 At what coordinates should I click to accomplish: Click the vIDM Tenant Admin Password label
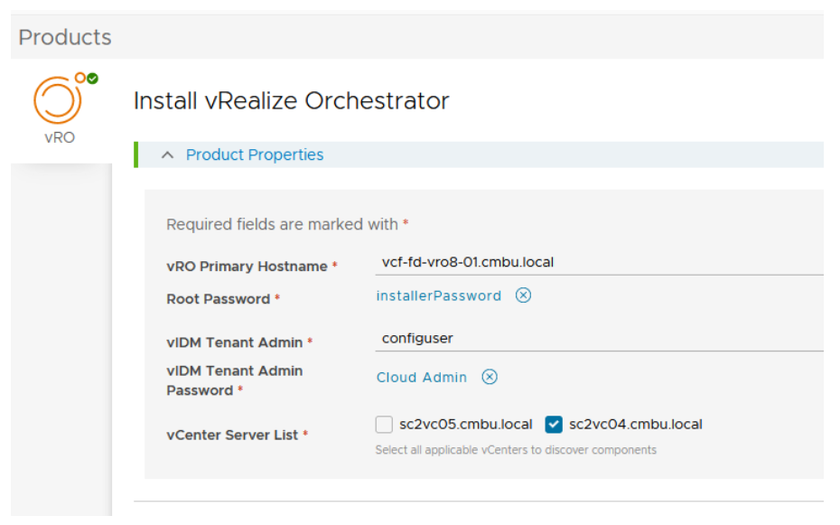tap(234, 380)
